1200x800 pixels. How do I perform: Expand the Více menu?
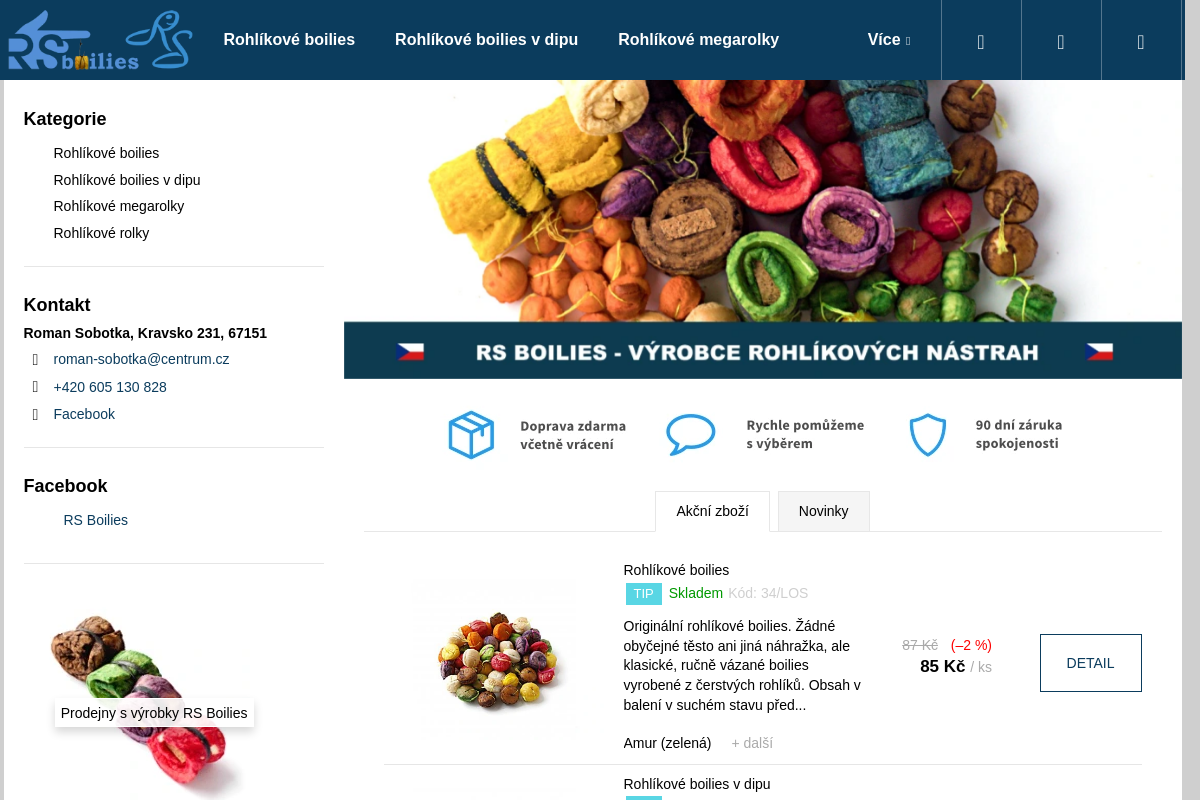[889, 40]
